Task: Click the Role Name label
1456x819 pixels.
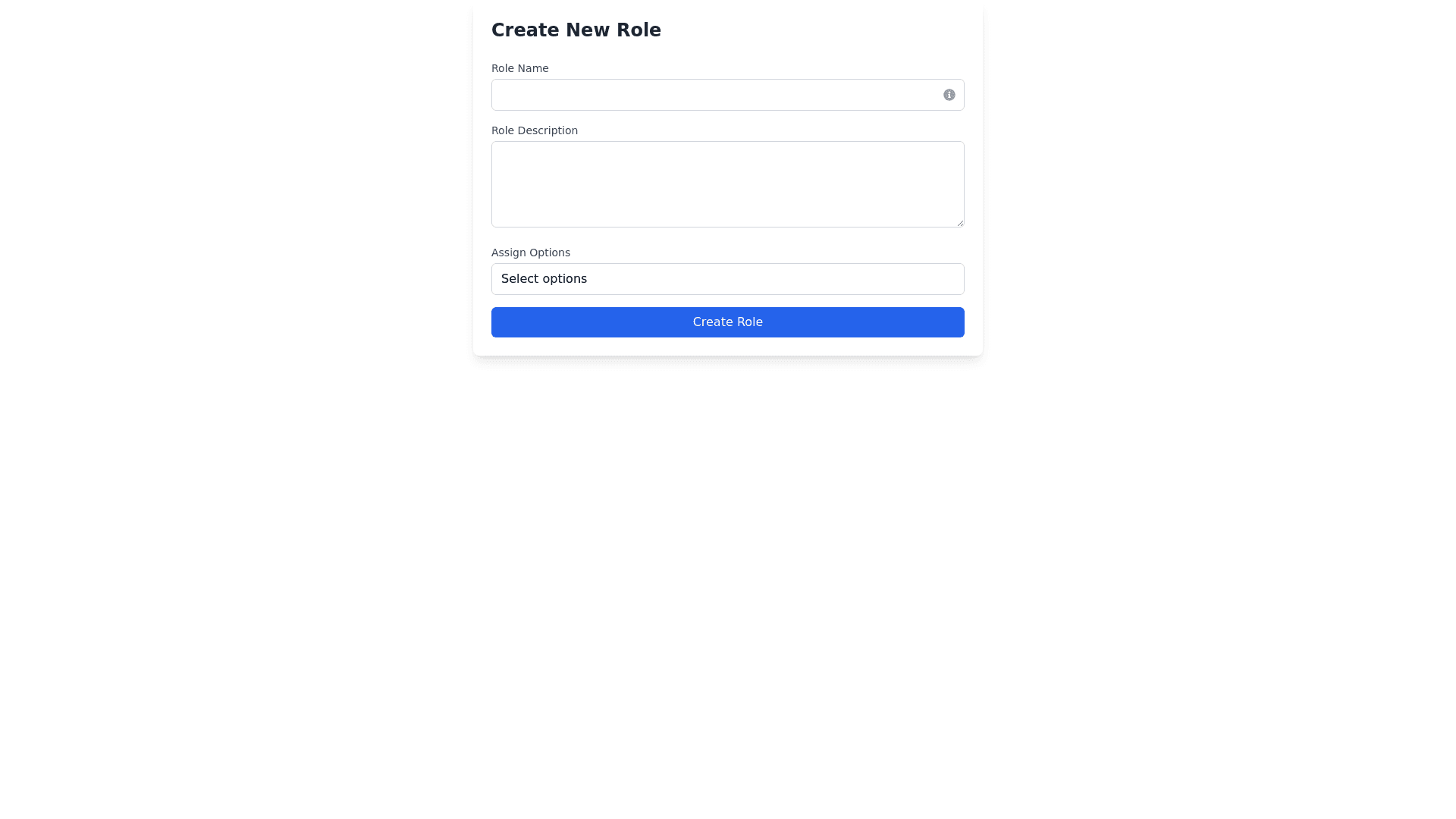Action: point(519,68)
